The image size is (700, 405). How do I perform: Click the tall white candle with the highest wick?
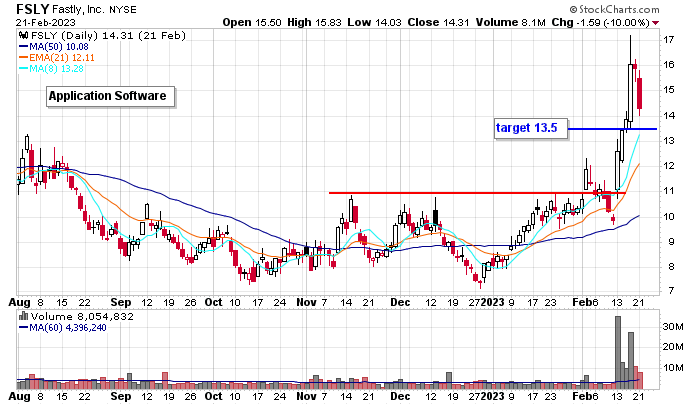630,93
